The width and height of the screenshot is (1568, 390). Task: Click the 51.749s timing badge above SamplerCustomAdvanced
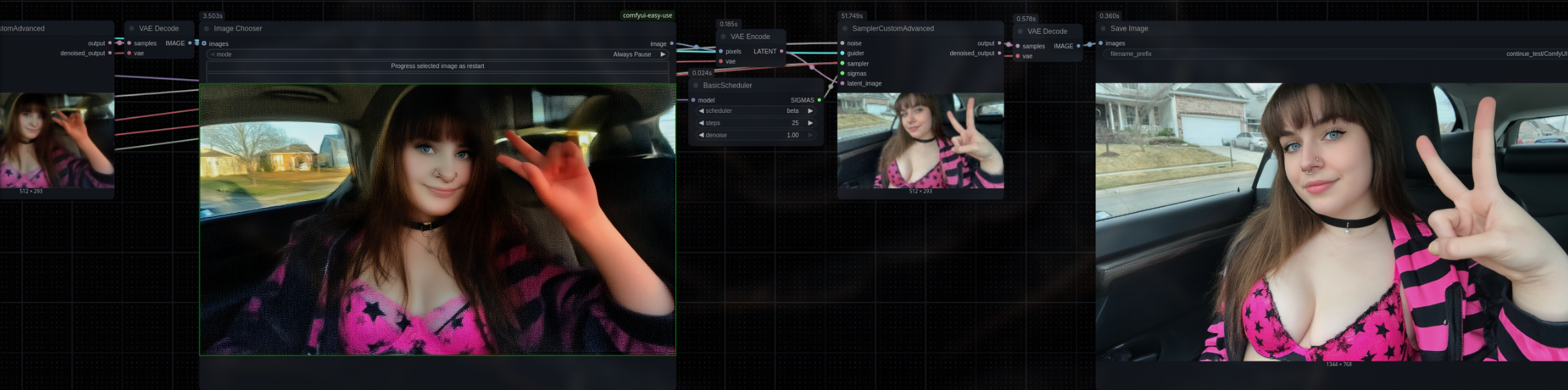[x=851, y=16]
